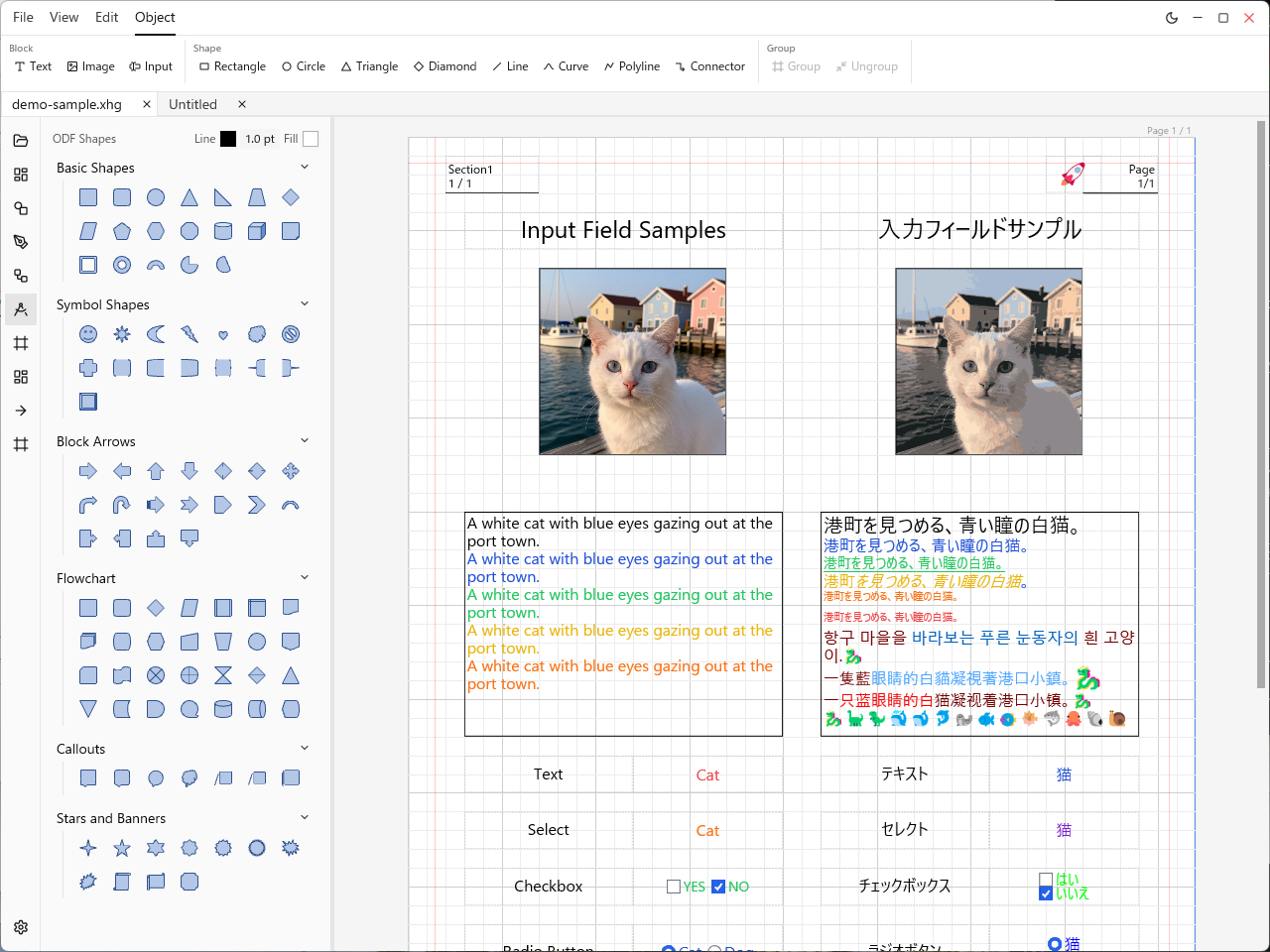Add a Polyline shape
Image resolution: width=1270 pixels, height=952 pixels.
632,66
